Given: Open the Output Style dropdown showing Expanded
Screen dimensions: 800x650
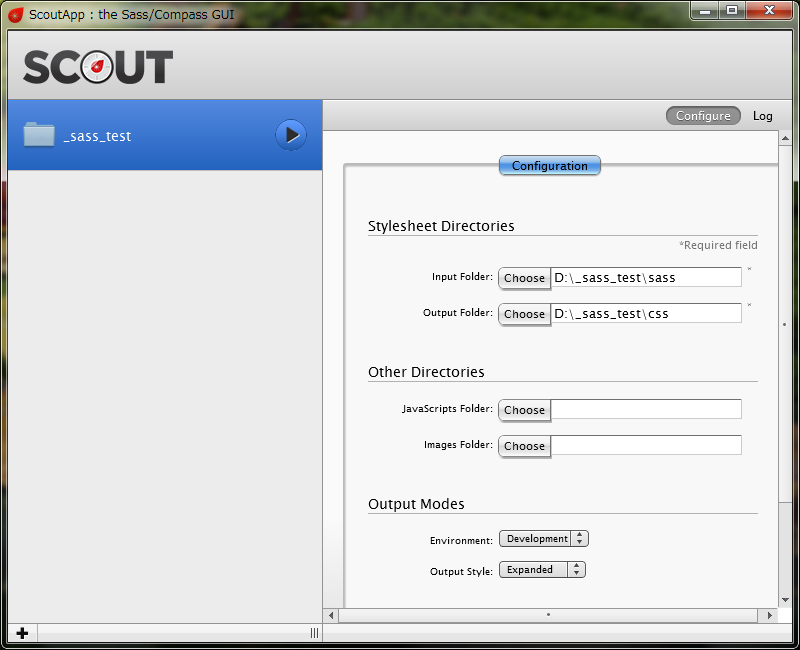Looking at the screenshot, I should pyautogui.click(x=542, y=569).
